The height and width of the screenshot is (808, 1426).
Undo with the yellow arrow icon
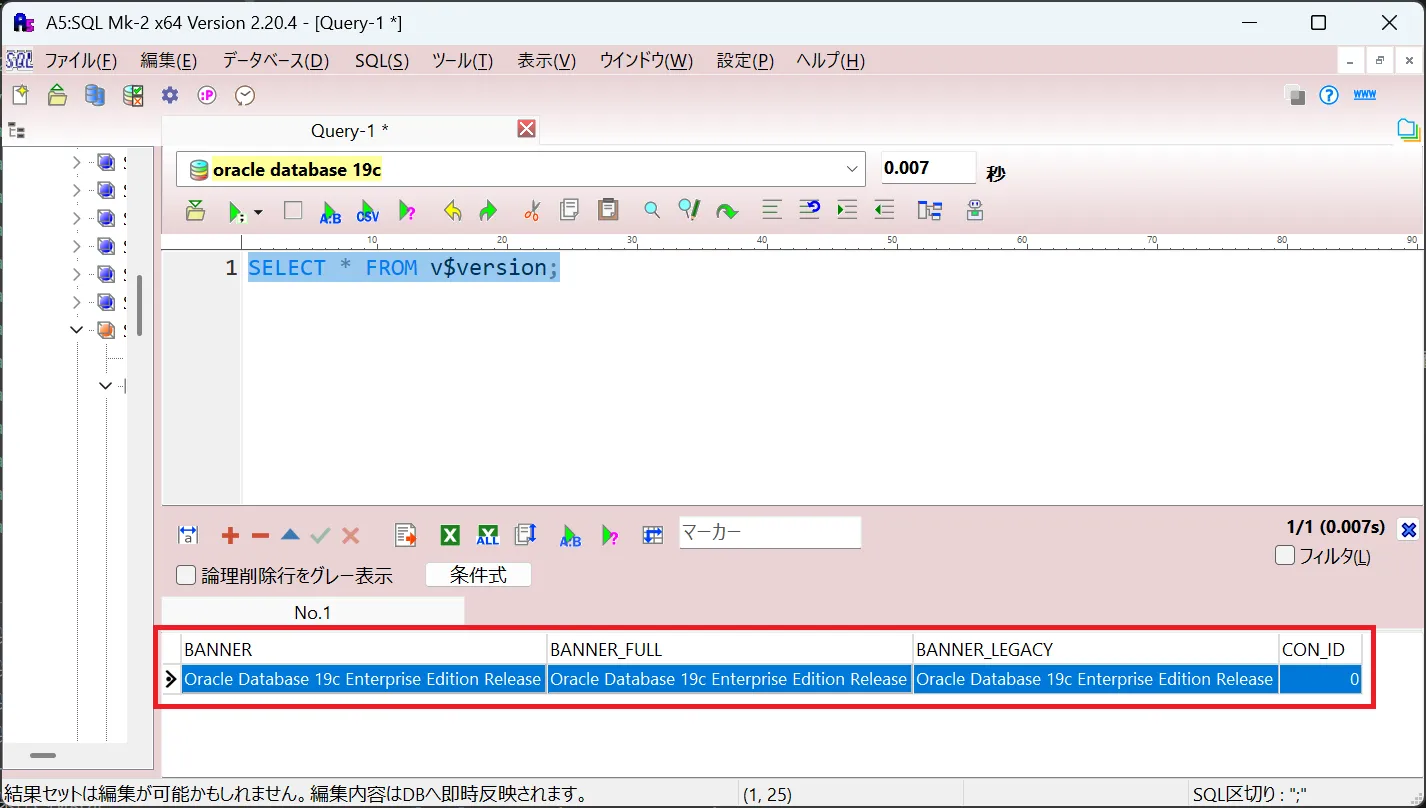452,210
